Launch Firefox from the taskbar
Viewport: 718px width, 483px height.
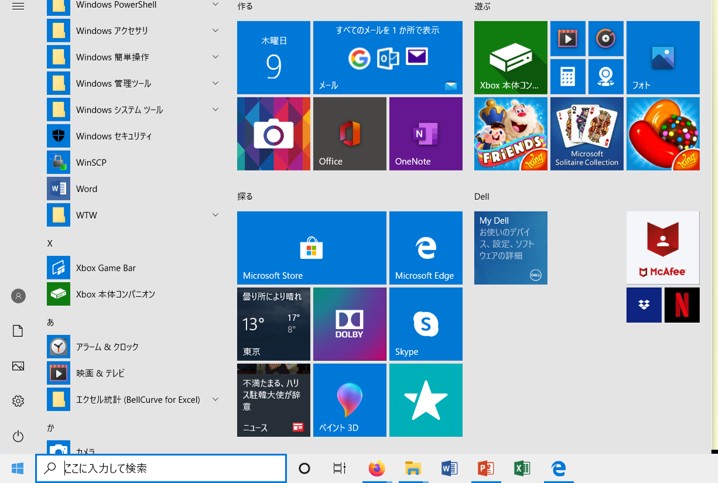pos(376,468)
